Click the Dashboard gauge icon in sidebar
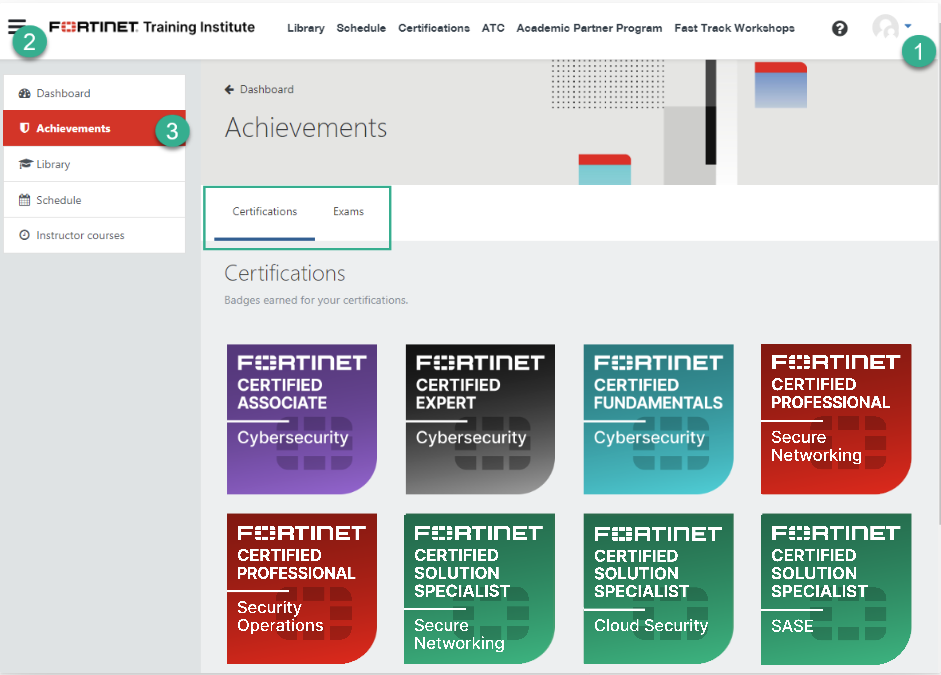 [x=25, y=93]
